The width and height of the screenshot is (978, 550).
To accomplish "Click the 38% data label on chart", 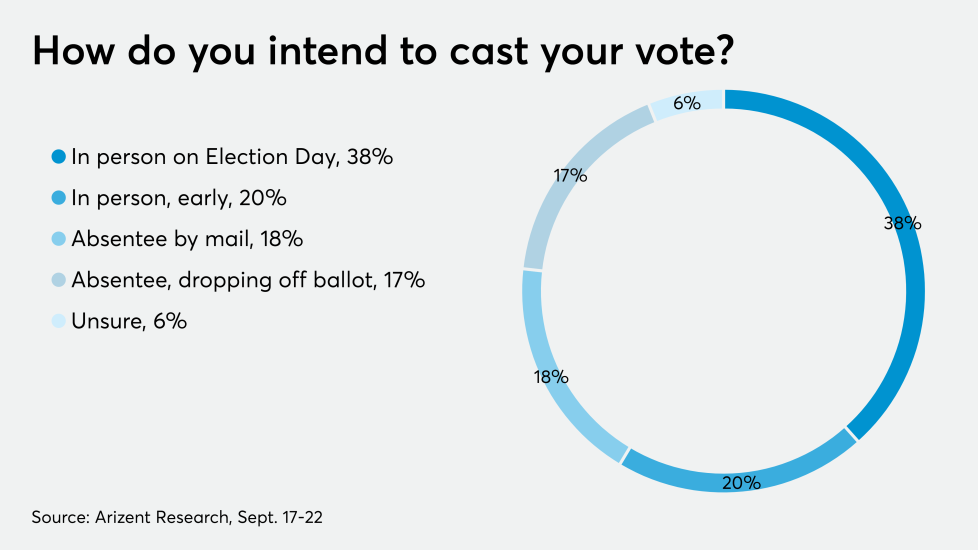I will (x=901, y=223).
